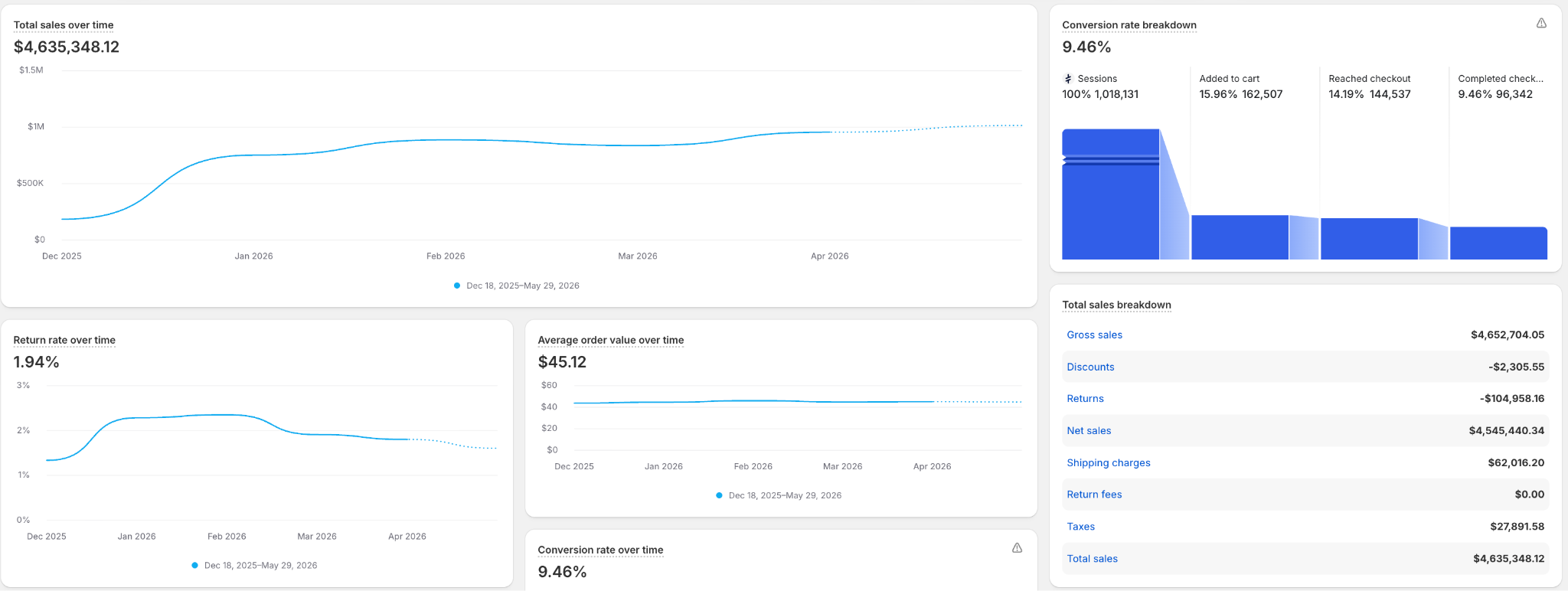Viewport: 1568px width, 591px height.
Task: Click 9.46% under Conversion rate breakdown title
Action: click(1086, 47)
